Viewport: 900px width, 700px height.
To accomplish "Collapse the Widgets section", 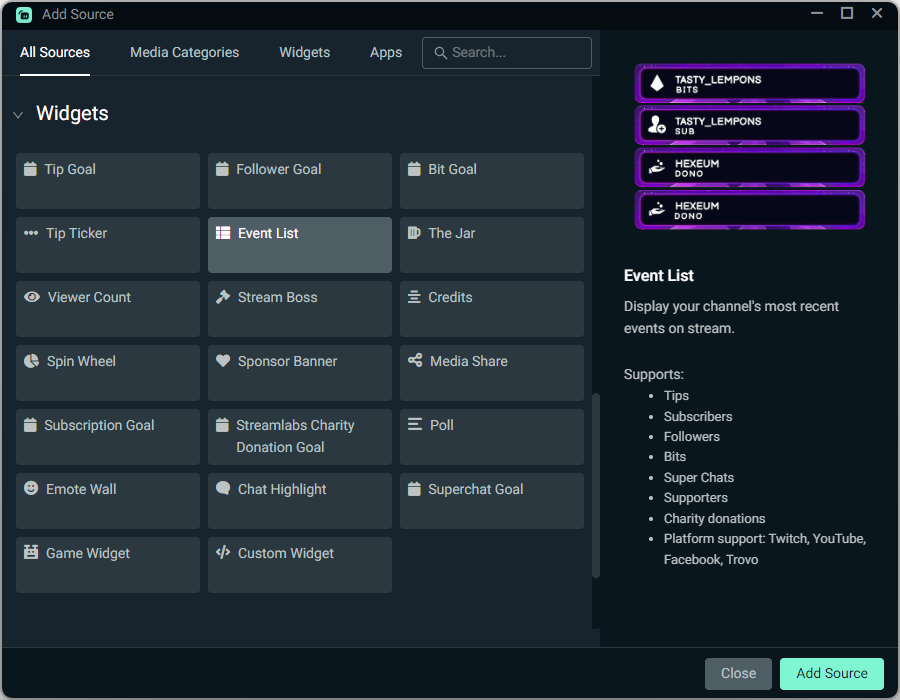I will [x=18, y=114].
